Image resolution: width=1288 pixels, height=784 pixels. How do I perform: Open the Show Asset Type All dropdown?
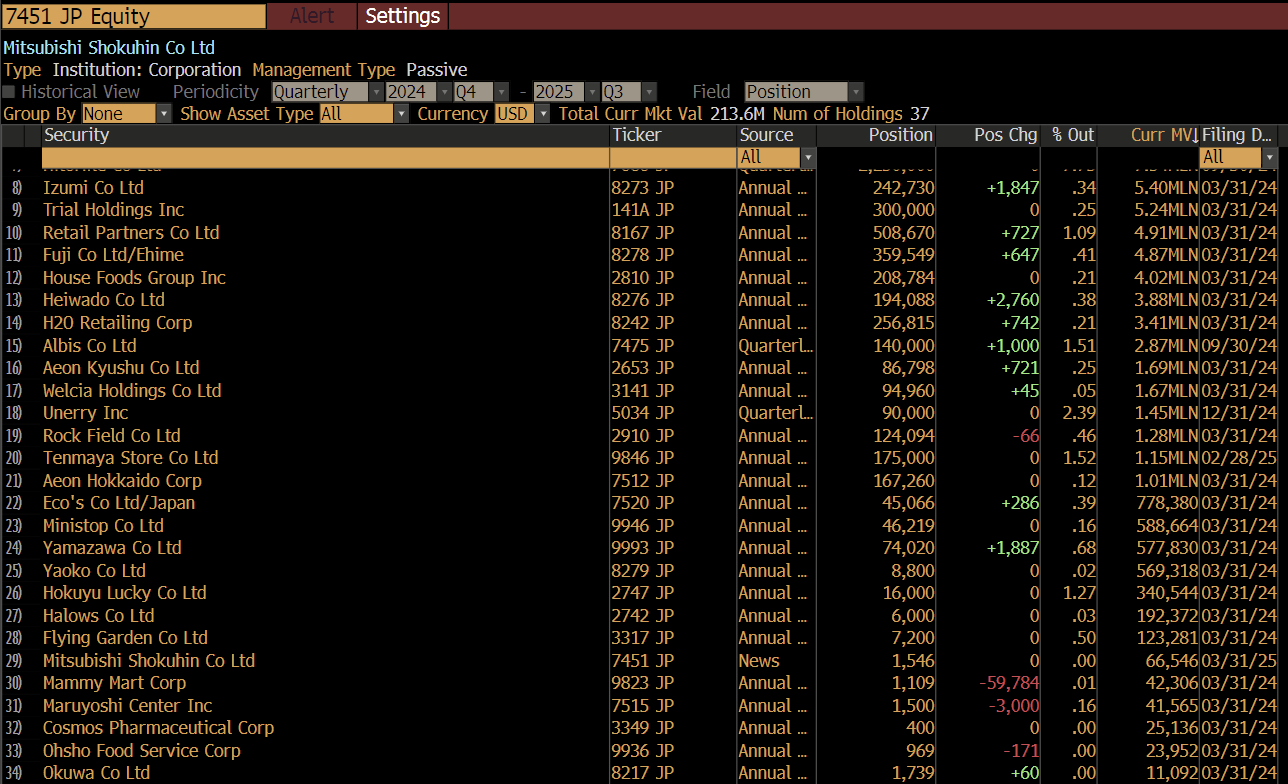tap(364, 114)
